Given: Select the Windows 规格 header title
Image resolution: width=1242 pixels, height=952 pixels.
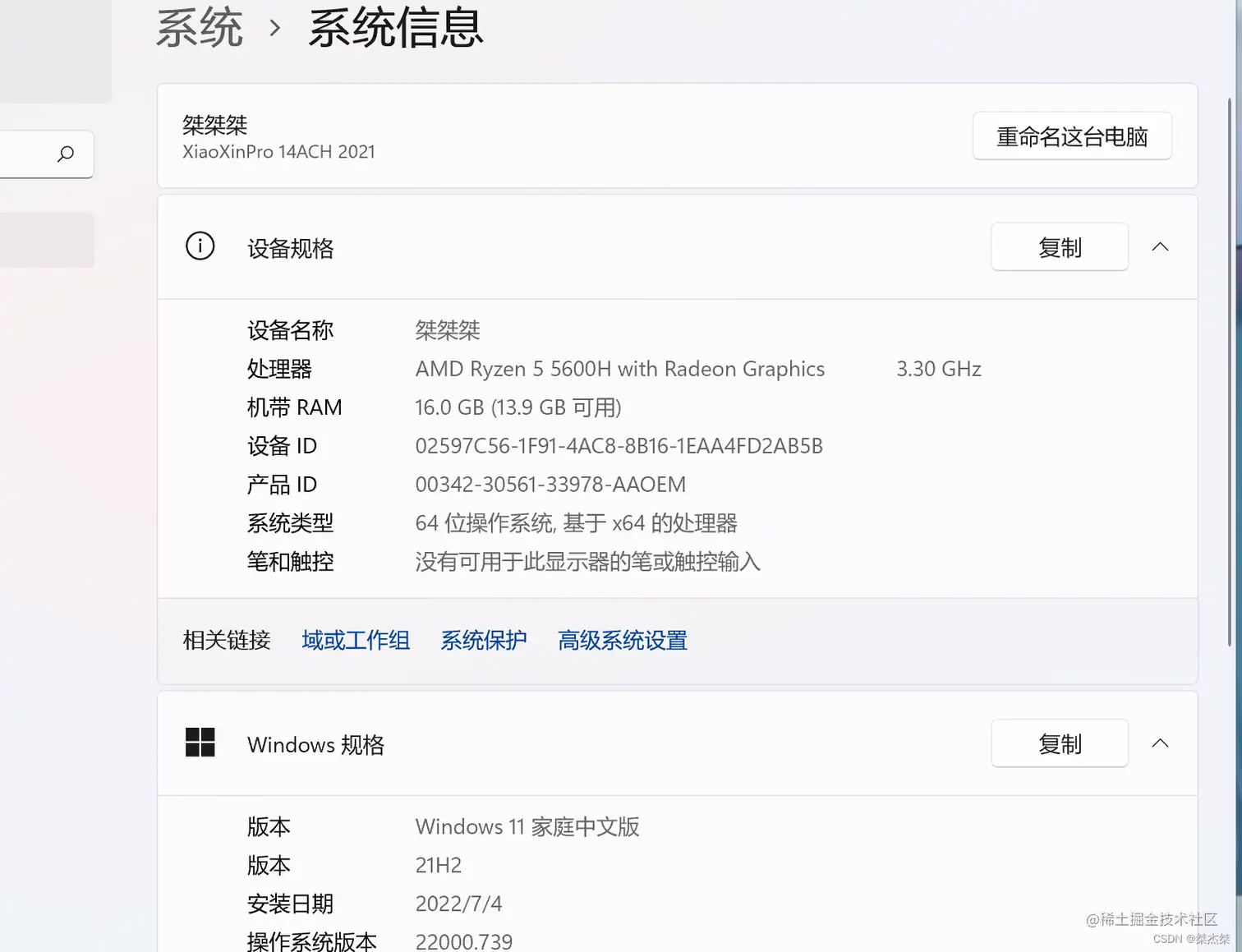Looking at the screenshot, I should point(315,745).
